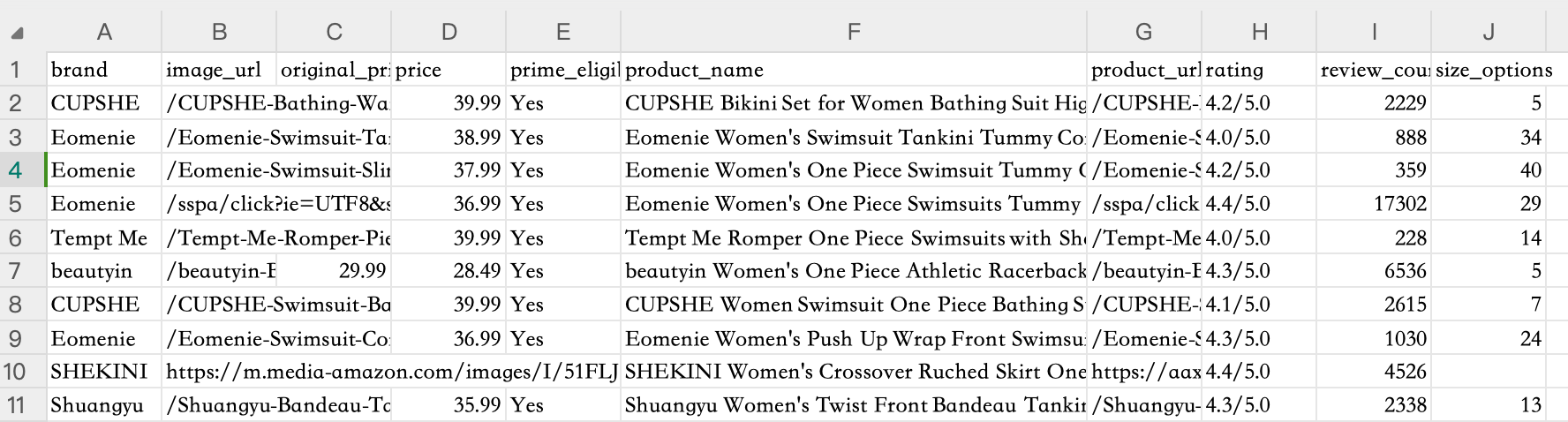The width and height of the screenshot is (1568, 422).
Task: Click 'Shuangyu Women's Twist Front Bandeau' product name
Action: point(854,405)
